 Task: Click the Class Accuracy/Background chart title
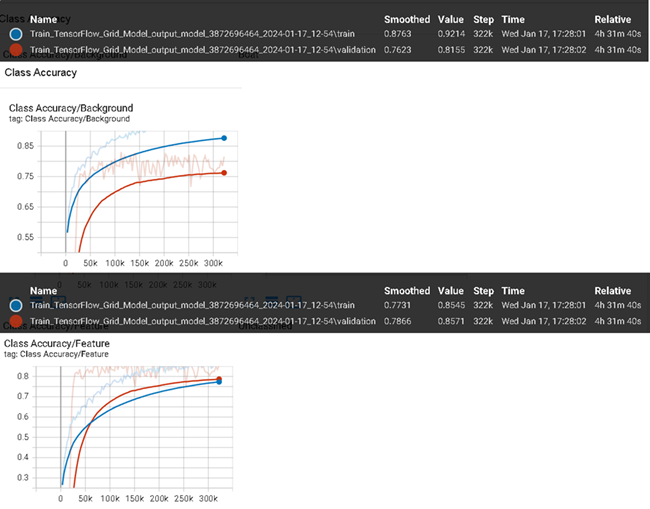coord(70,108)
